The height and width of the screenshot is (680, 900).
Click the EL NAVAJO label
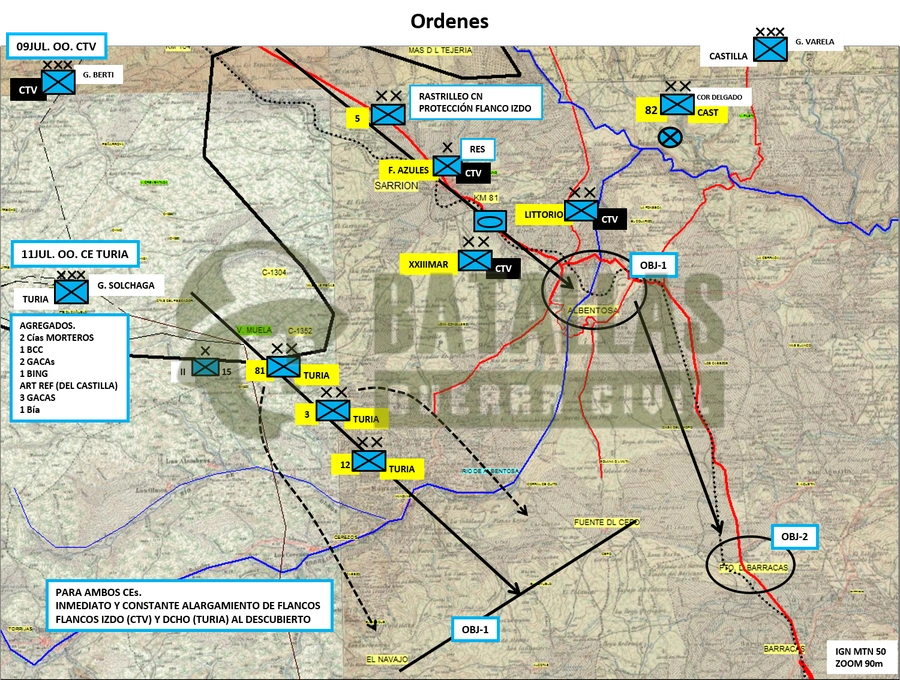click(x=387, y=659)
